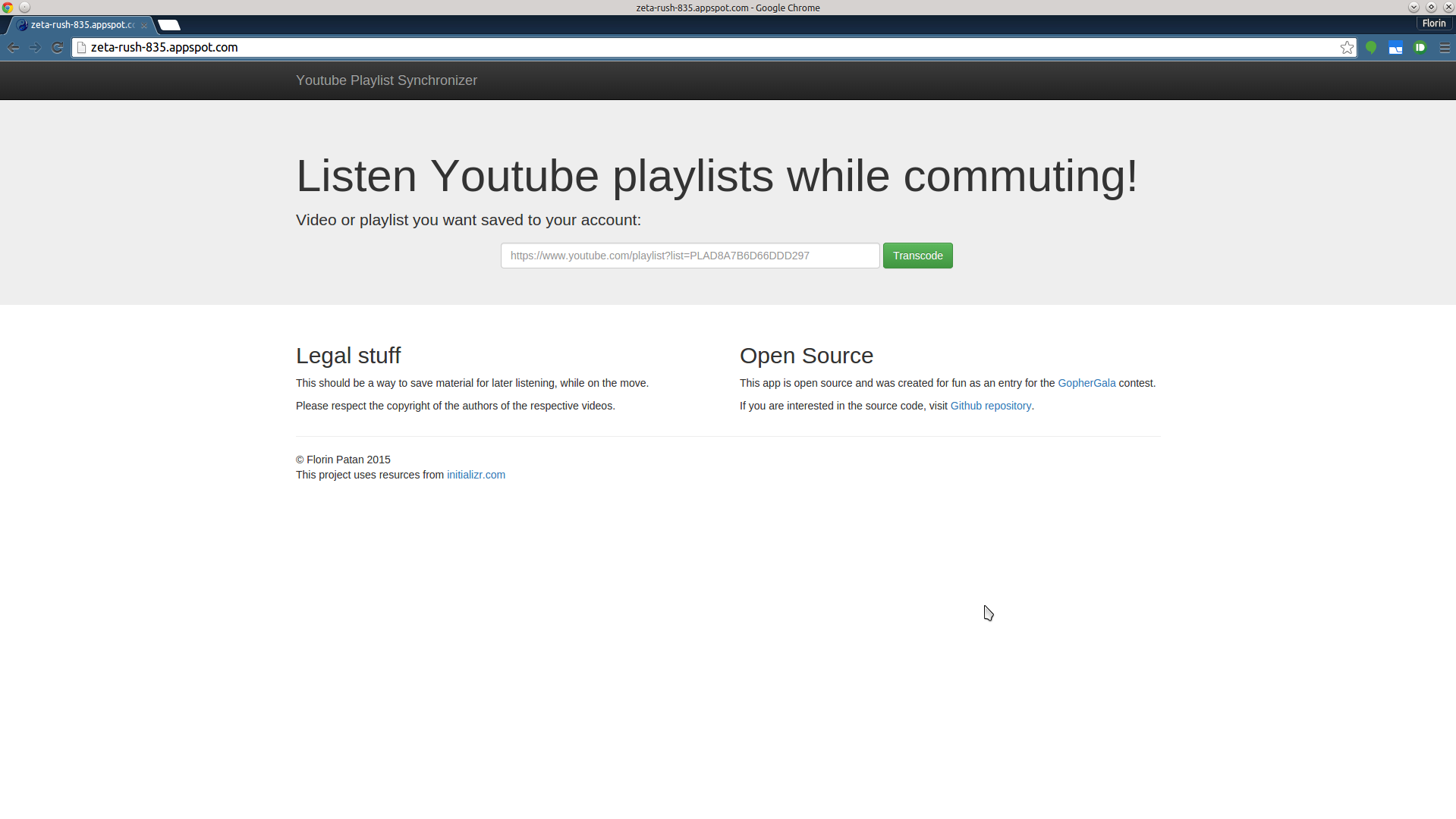This screenshot has width=1456, height=819.
Task: Bookmark this page with the star icon
Action: [1347, 48]
